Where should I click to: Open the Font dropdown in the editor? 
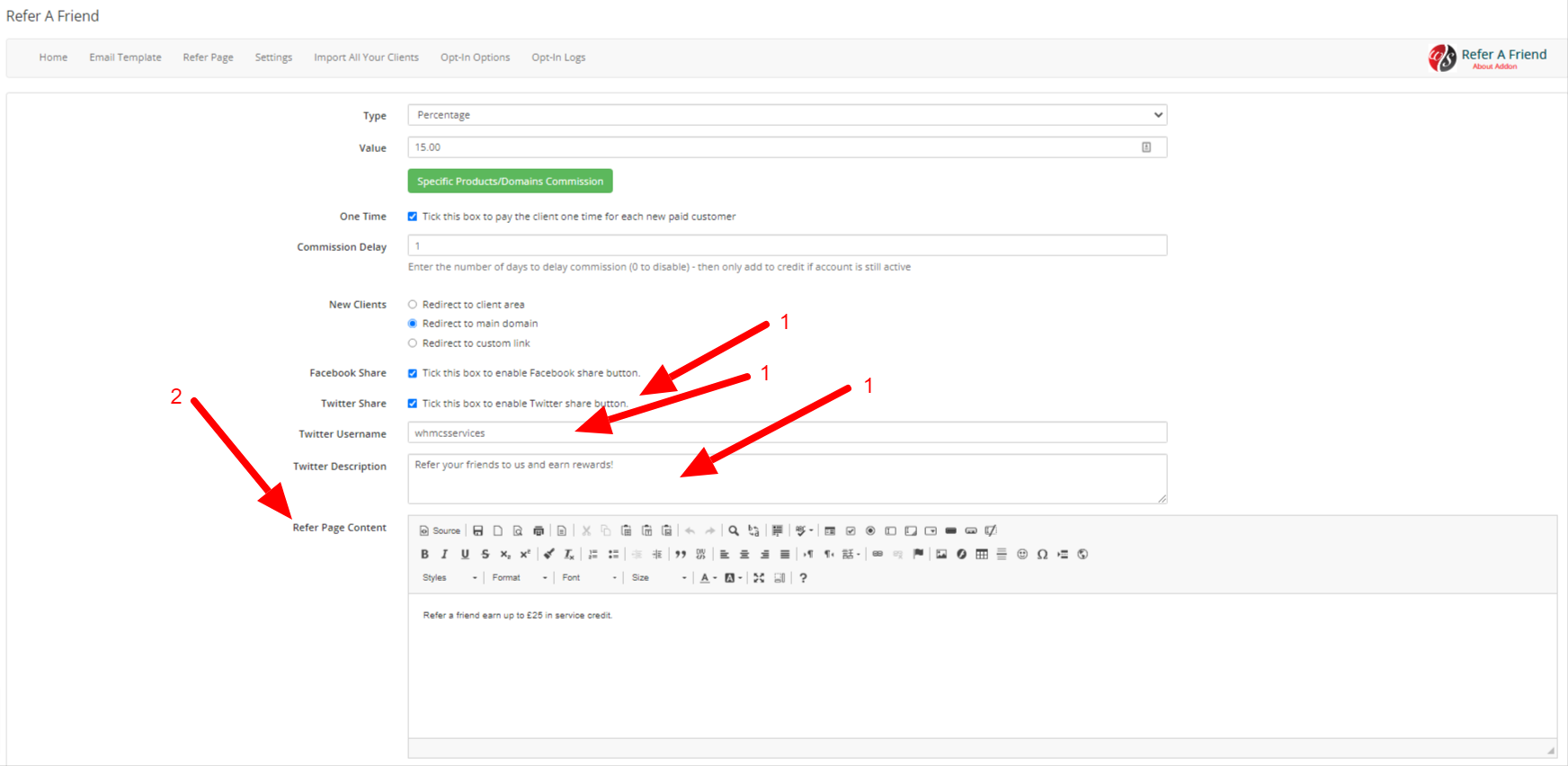point(589,578)
